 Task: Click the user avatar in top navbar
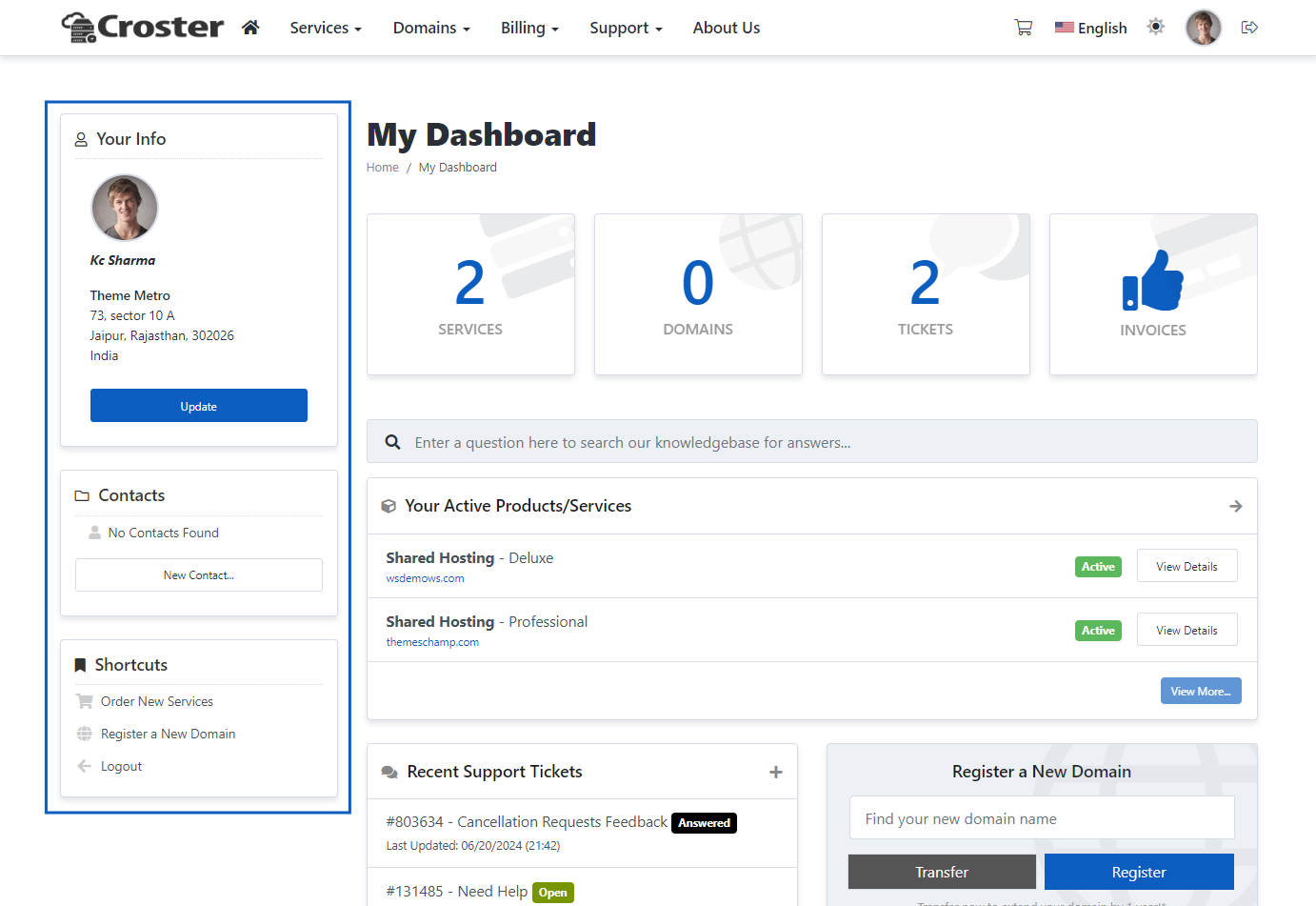1203,28
